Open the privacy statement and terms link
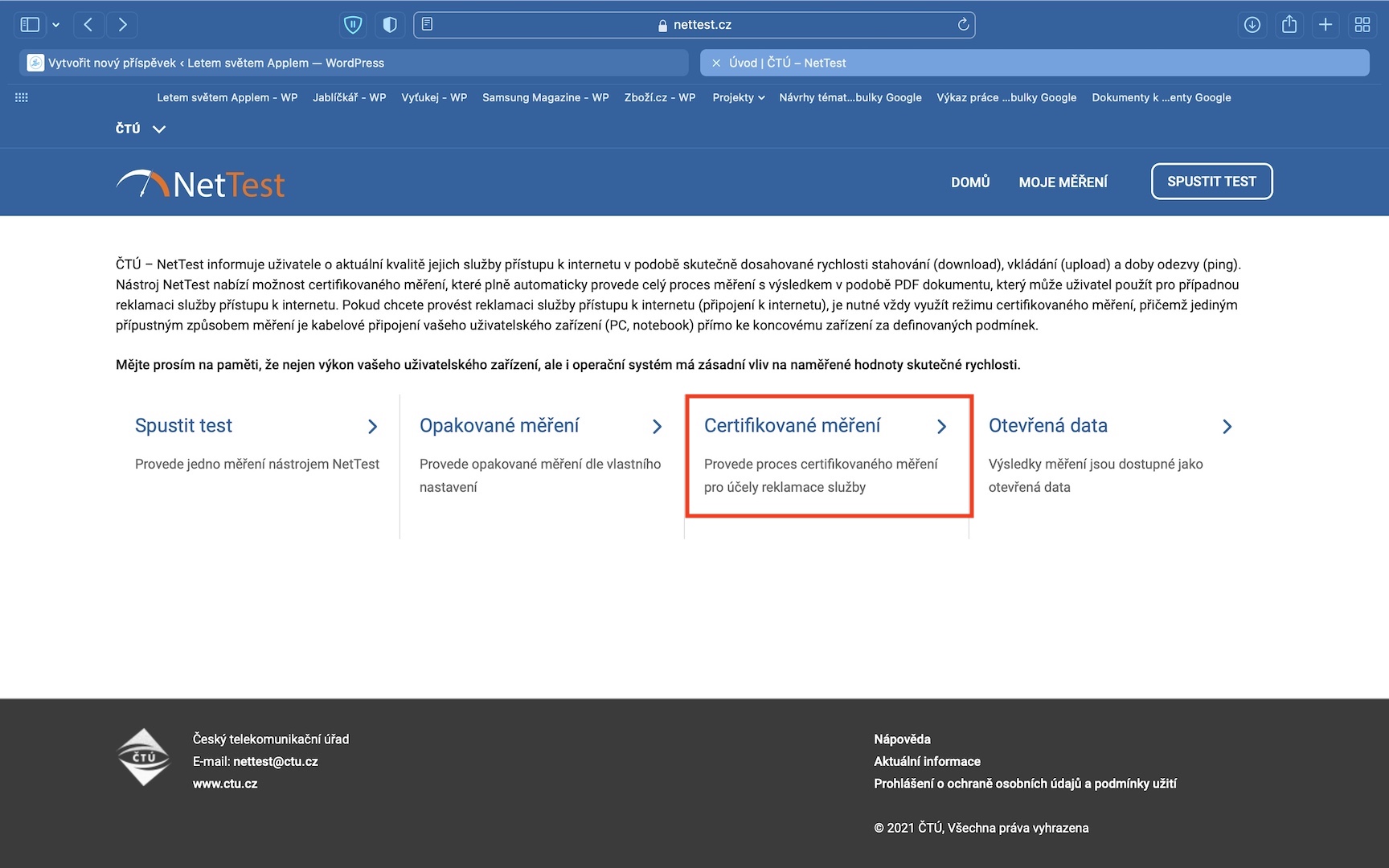Screen dimensions: 1389x868 (x=1025, y=784)
